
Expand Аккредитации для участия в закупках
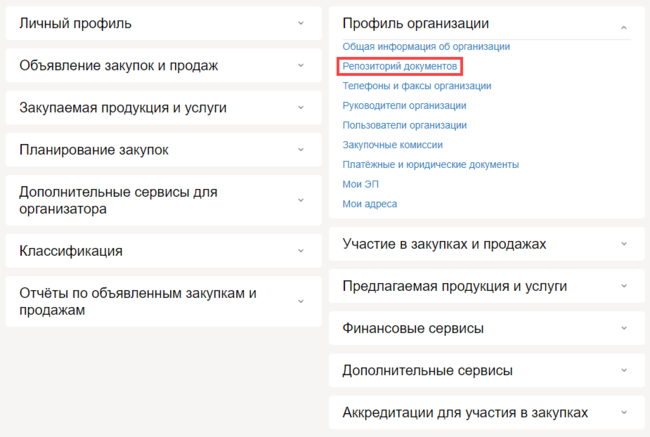coord(486,412)
